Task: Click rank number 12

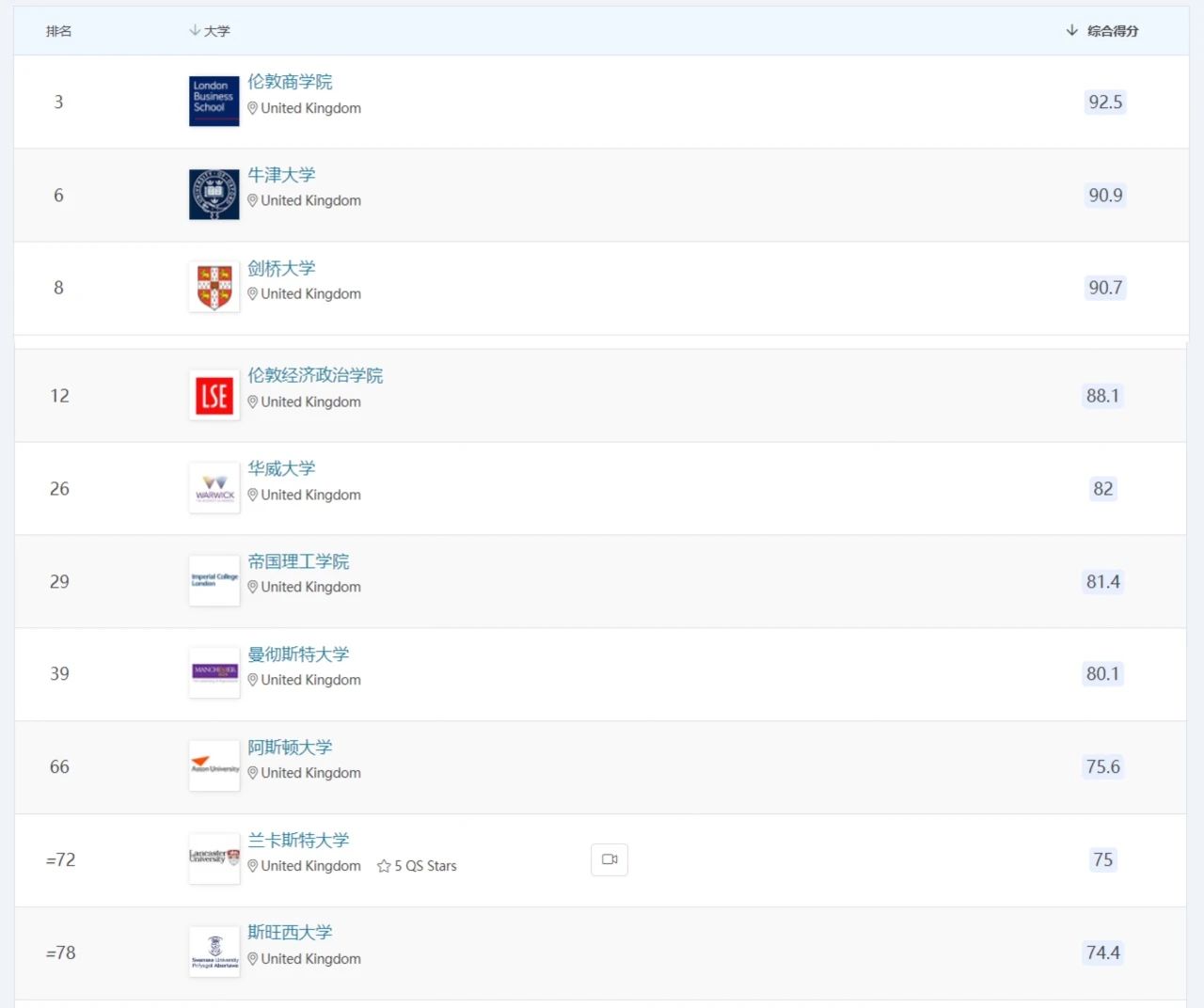Action: point(59,396)
